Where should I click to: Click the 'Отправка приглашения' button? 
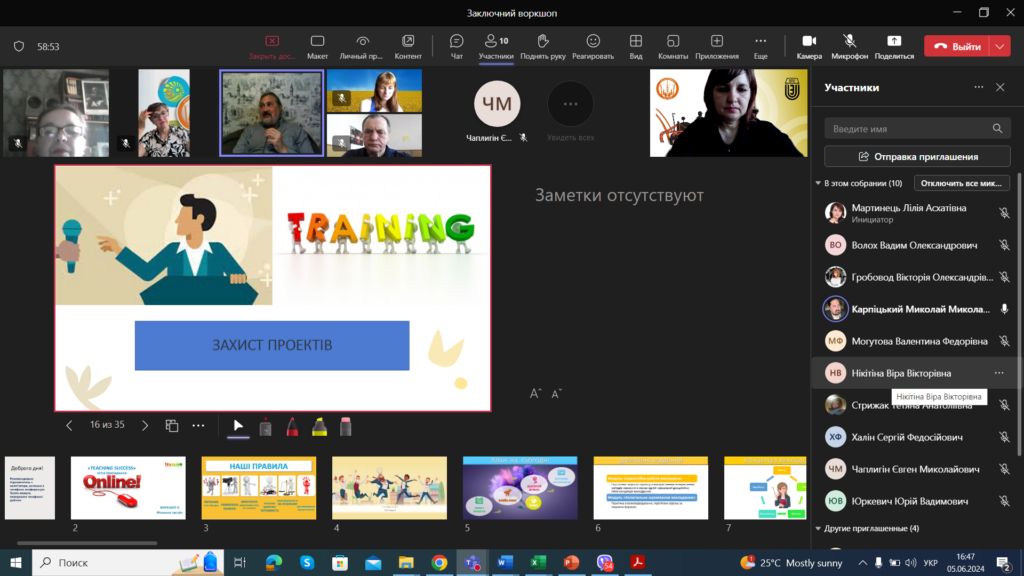click(917, 157)
